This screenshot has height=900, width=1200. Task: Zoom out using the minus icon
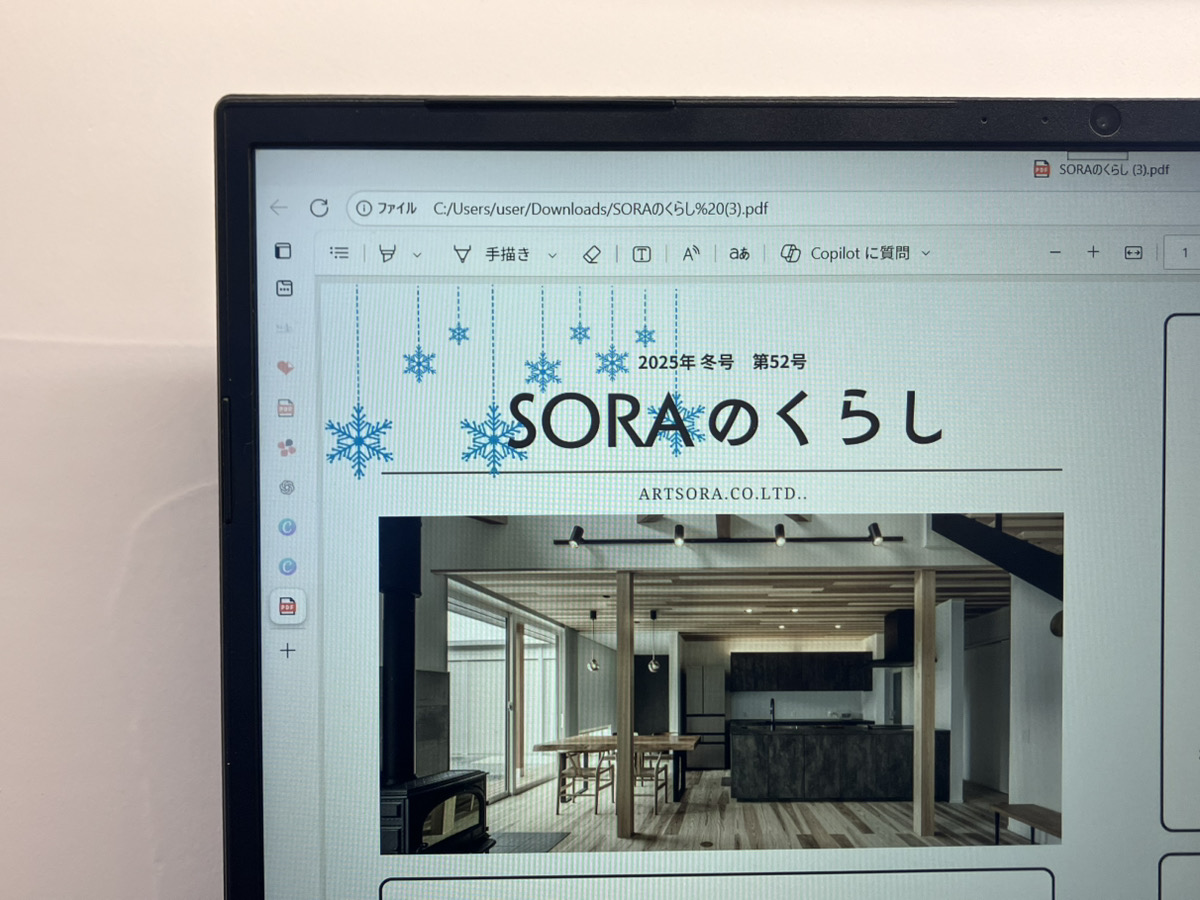click(x=1055, y=253)
